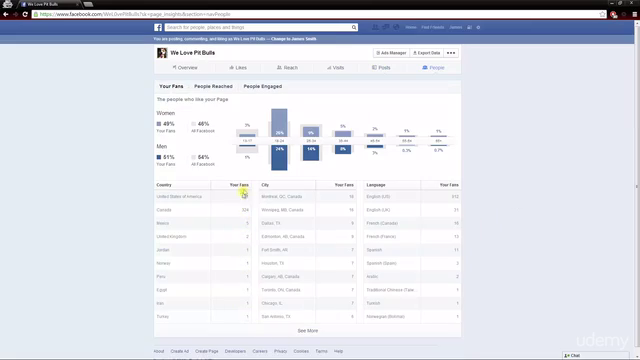Open the Create Page footer link
Screen dimensions: 640x360
(x=207, y=351)
